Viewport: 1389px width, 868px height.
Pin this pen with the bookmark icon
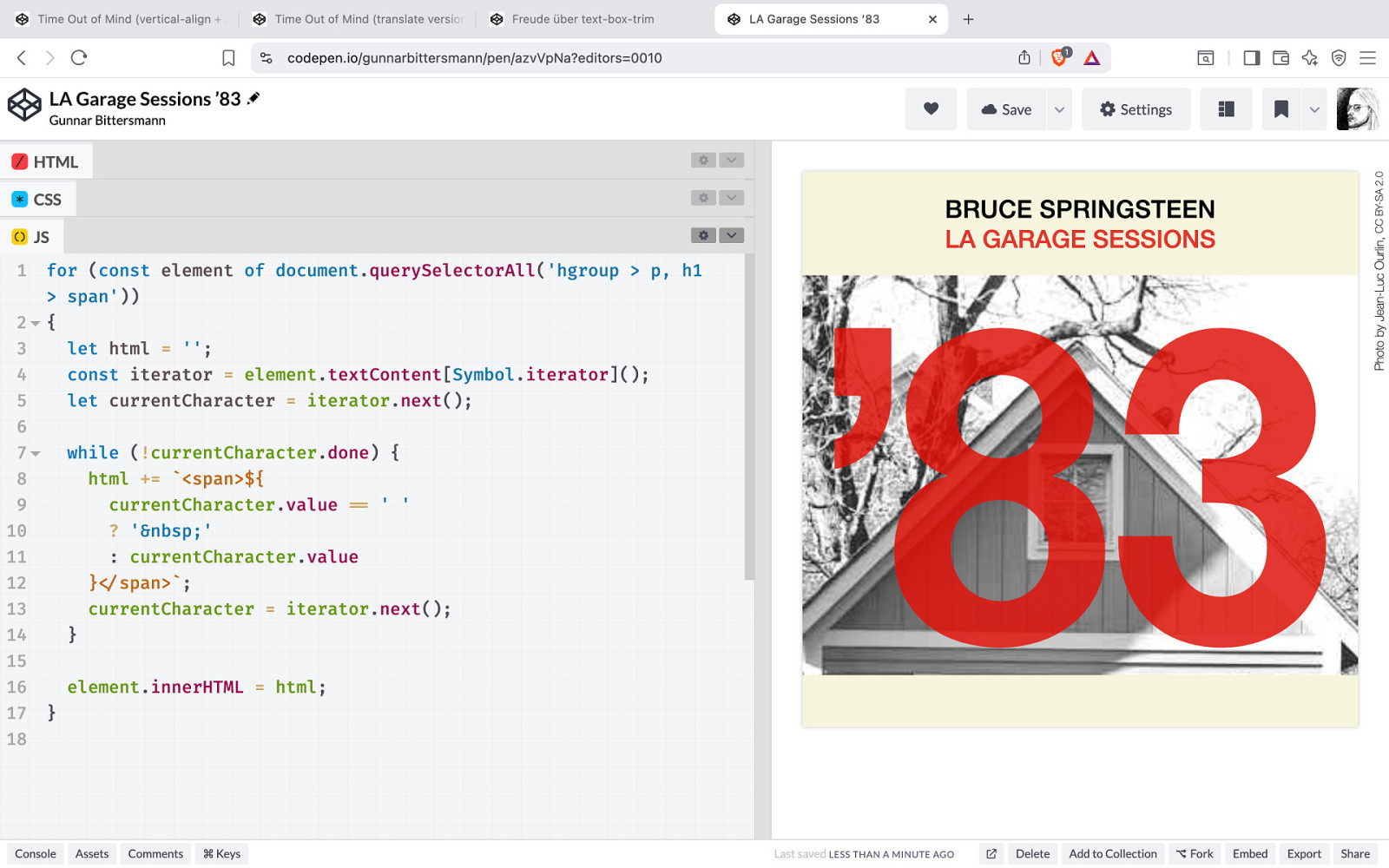point(1281,109)
